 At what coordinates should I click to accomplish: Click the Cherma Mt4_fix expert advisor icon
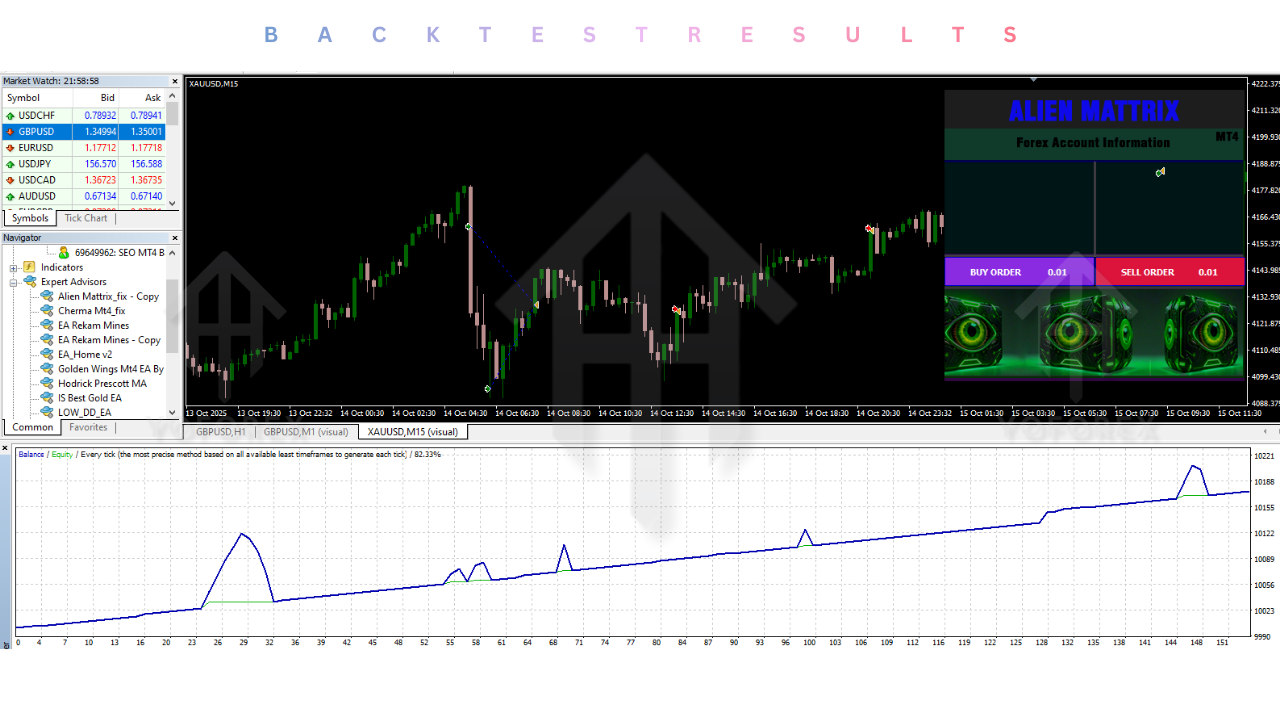point(47,311)
